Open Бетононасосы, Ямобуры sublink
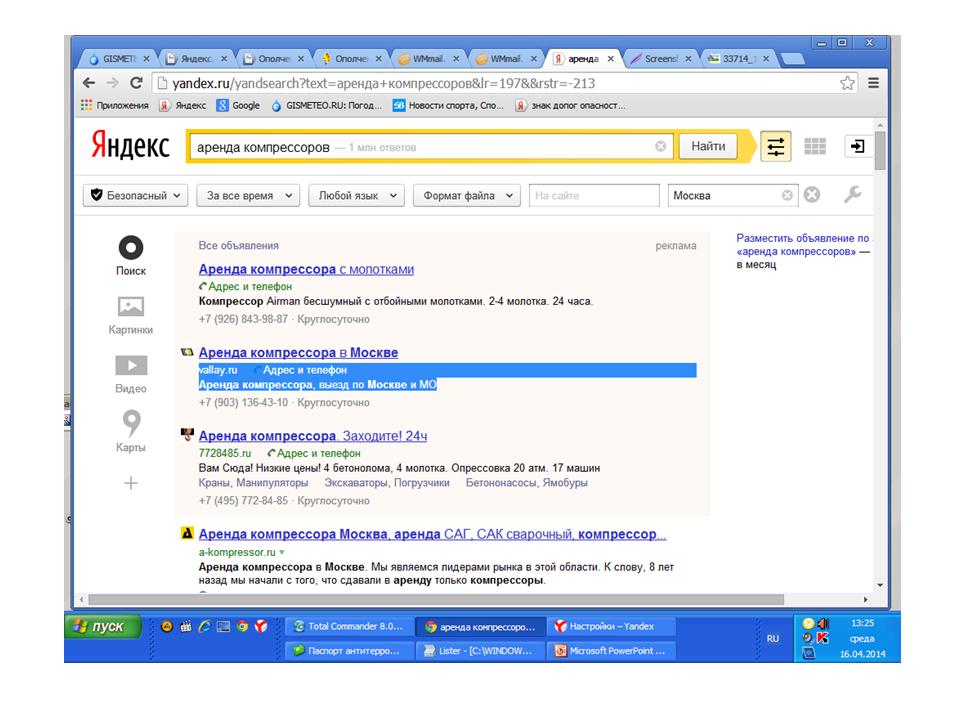 click(x=527, y=482)
